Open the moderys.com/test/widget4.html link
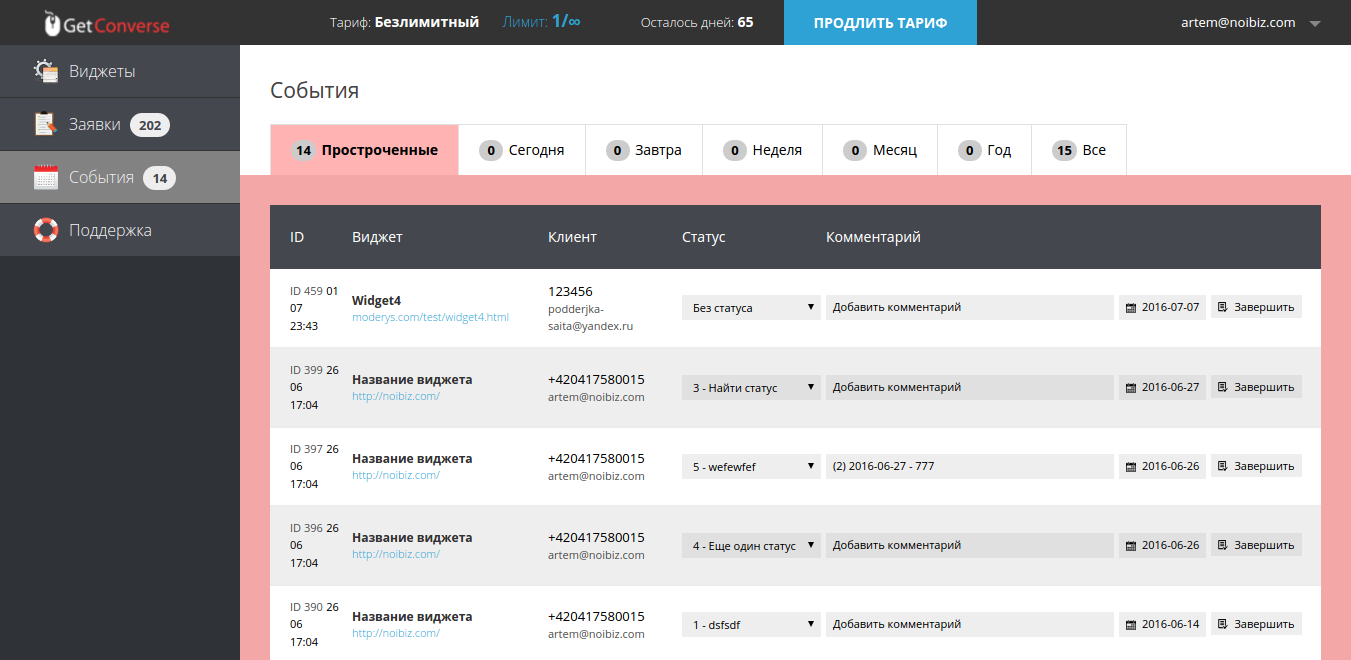 [430, 317]
